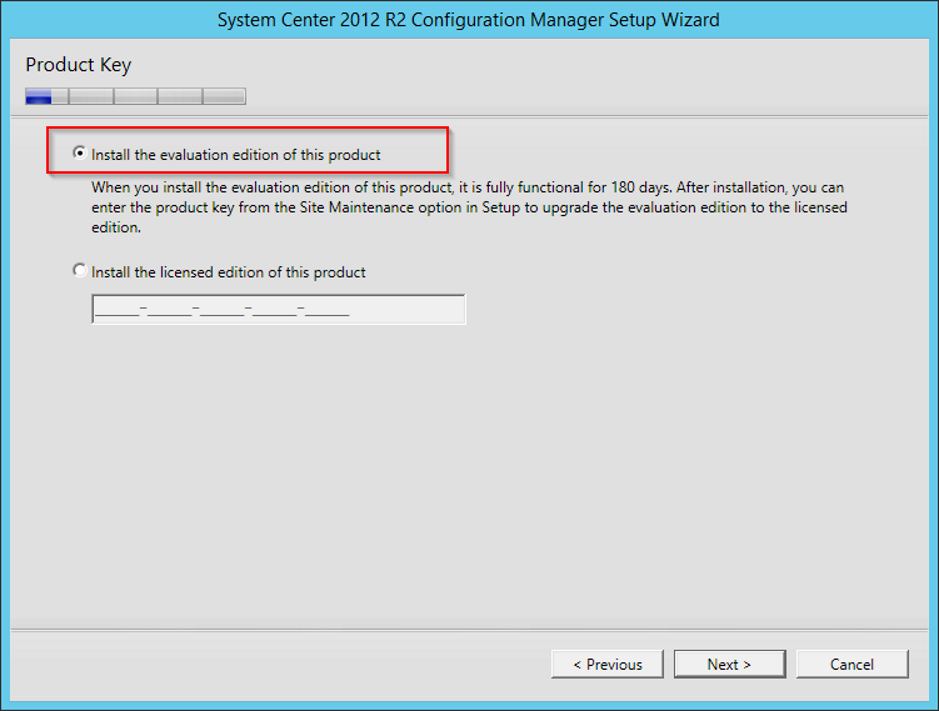The height and width of the screenshot is (711, 939).
Task: Click the wizard progress indicator bar
Action: (135, 96)
